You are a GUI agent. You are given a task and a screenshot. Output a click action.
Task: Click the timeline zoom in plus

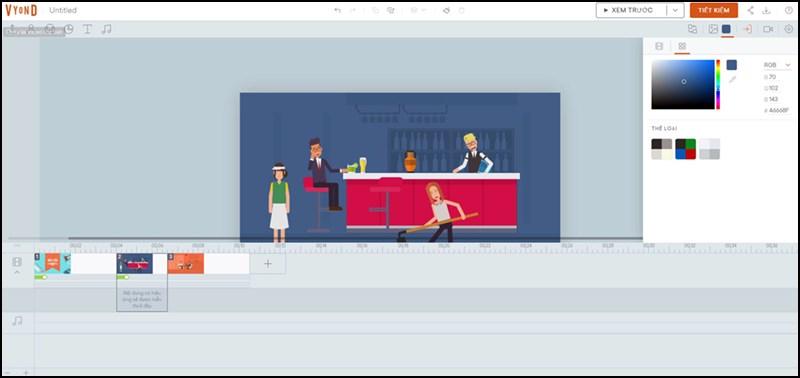[x=27, y=372]
